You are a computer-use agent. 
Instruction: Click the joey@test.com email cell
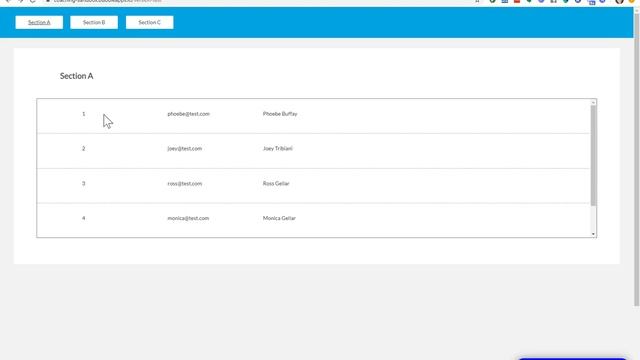click(x=184, y=149)
